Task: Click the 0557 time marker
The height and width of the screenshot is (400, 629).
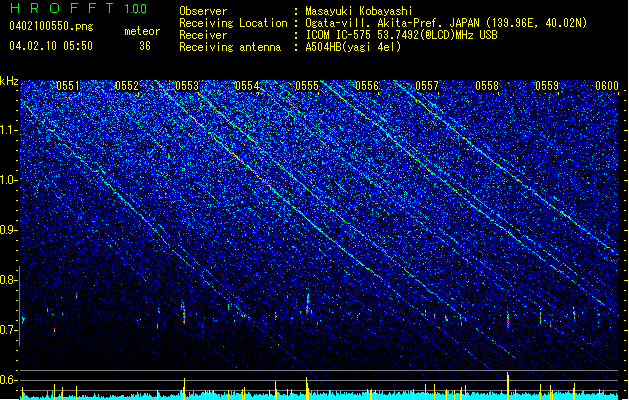Action: pyautogui.click(x=427, y=86)
